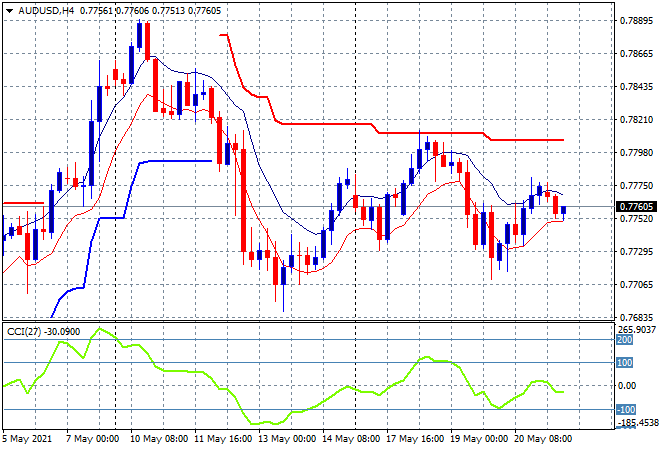660x450 pixels.
Task: Select the thick blue stepped support line
Action: point(180,160)
